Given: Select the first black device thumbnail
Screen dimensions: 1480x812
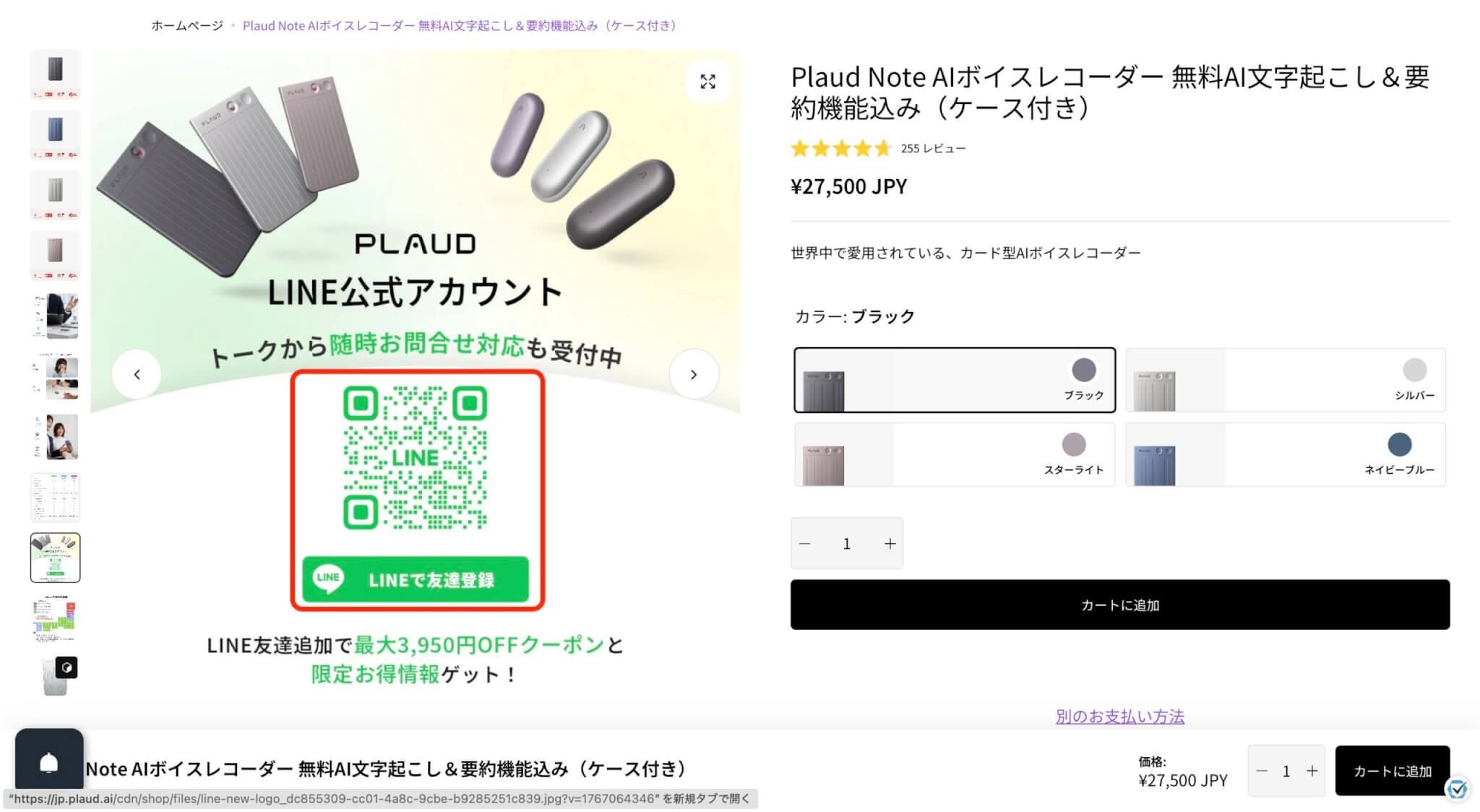Looking at the screenshot, I should [56, 74].
